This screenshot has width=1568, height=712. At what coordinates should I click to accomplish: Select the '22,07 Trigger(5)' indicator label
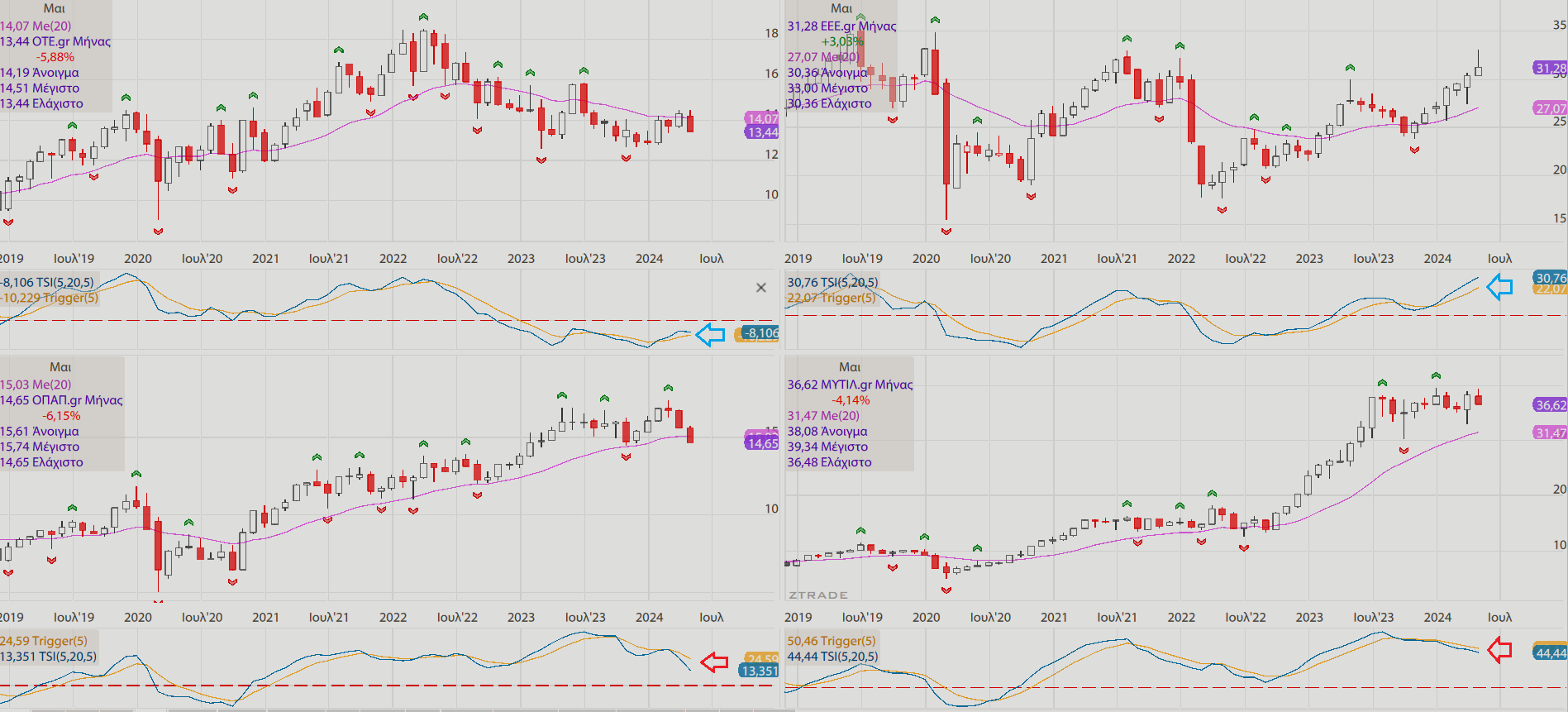[x=831, y=298]
